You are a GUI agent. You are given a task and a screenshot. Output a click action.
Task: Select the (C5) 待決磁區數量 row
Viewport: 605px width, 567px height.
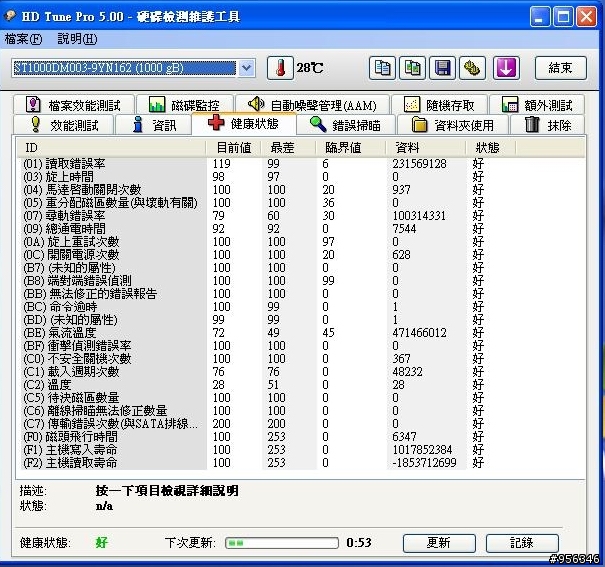point(301,398)
